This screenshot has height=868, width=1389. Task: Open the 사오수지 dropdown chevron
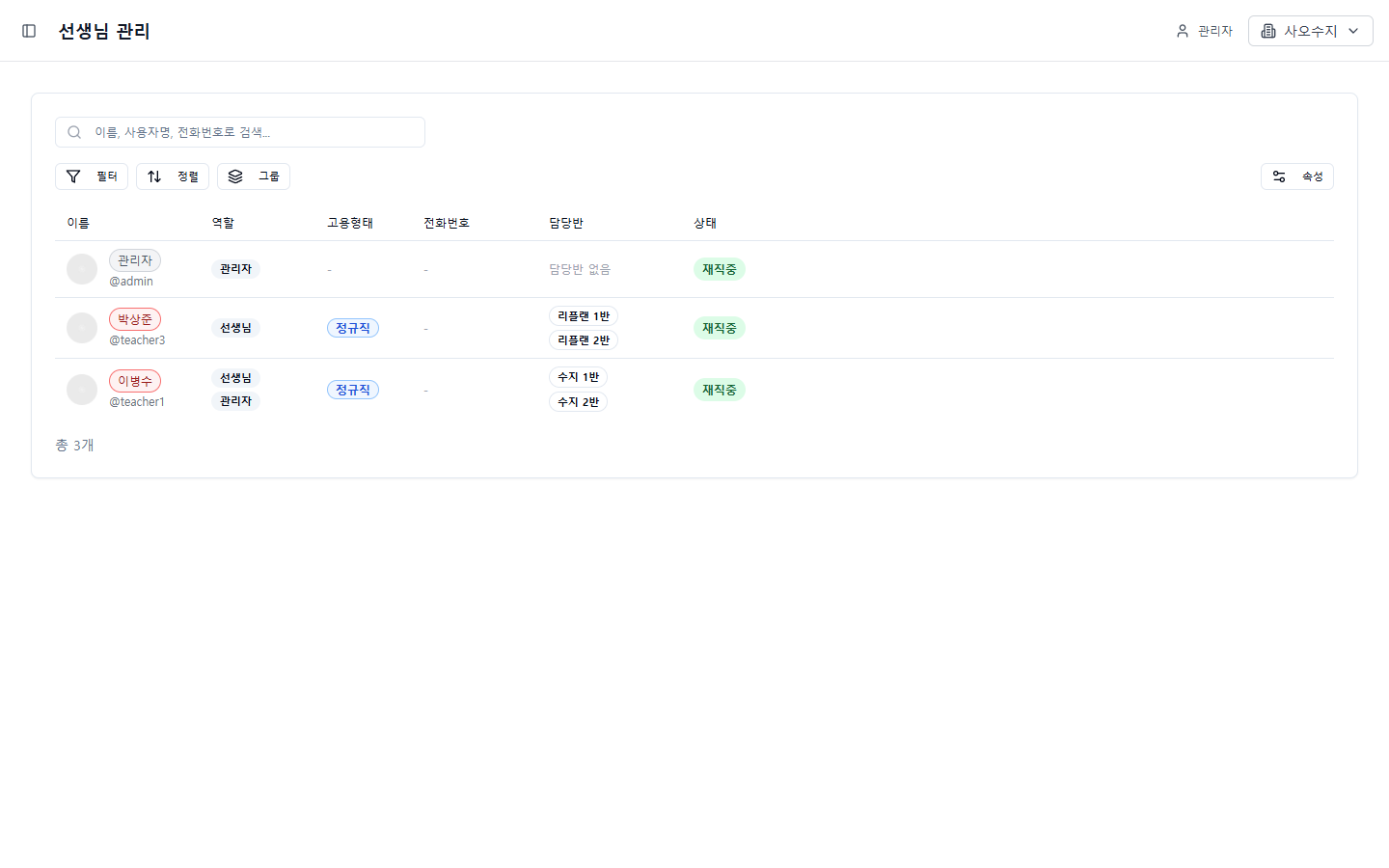(x=1353, y=31)
